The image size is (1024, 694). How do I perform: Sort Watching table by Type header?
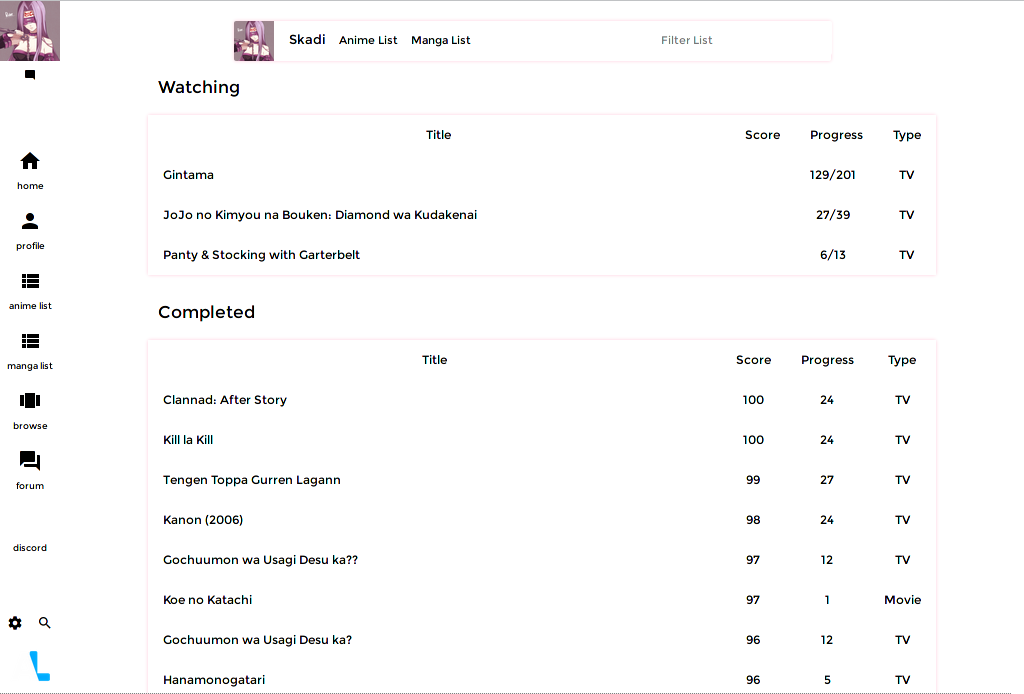(907, 135)
